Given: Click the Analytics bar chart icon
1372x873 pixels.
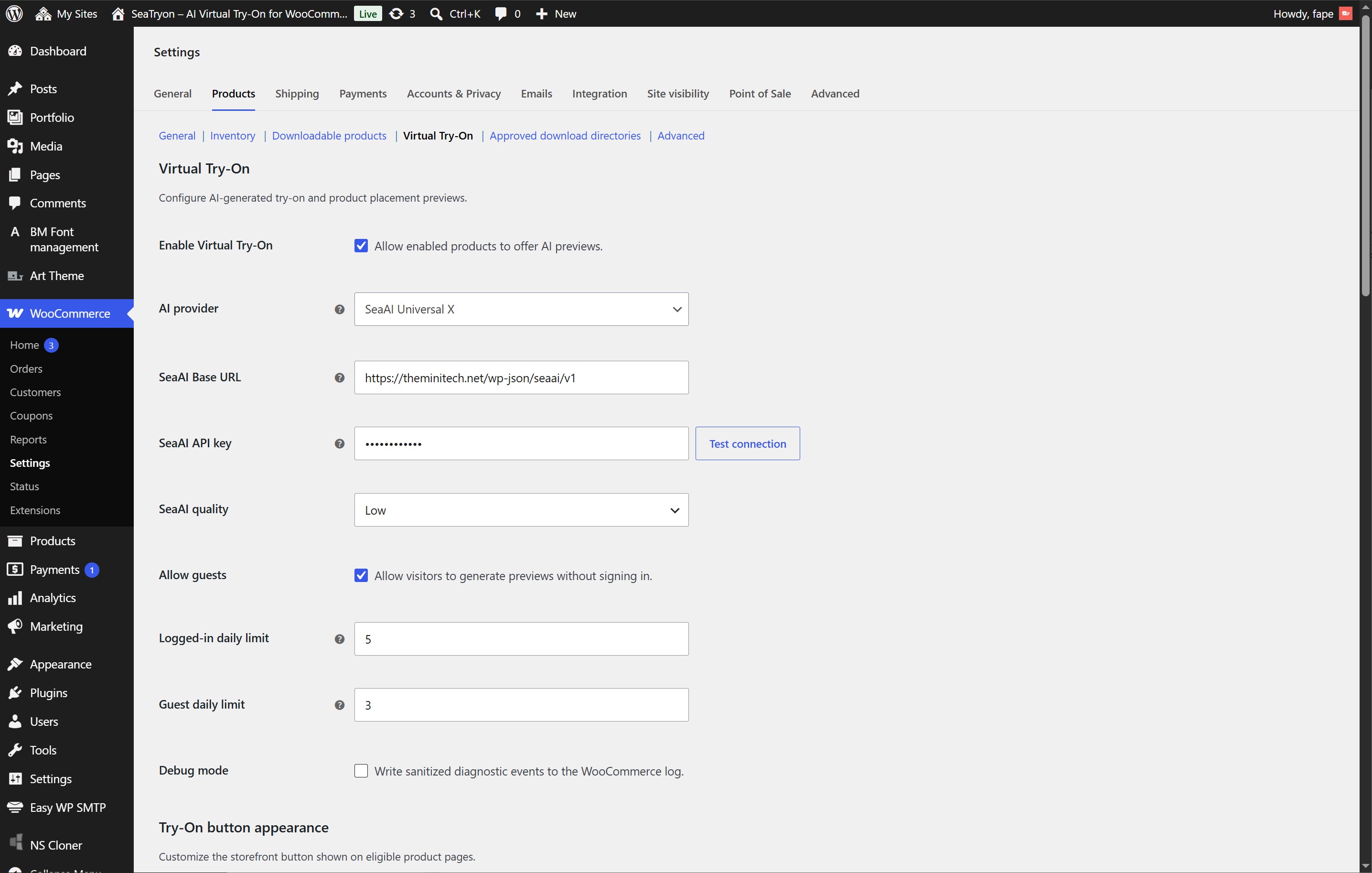Looking at the screenshot, I should click(x=15, y=598).
